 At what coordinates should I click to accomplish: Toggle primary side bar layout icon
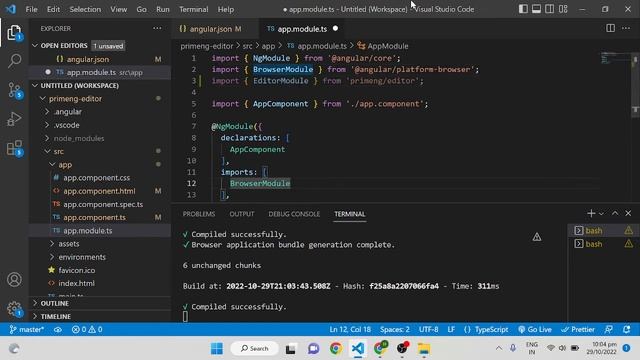(523, 9)
